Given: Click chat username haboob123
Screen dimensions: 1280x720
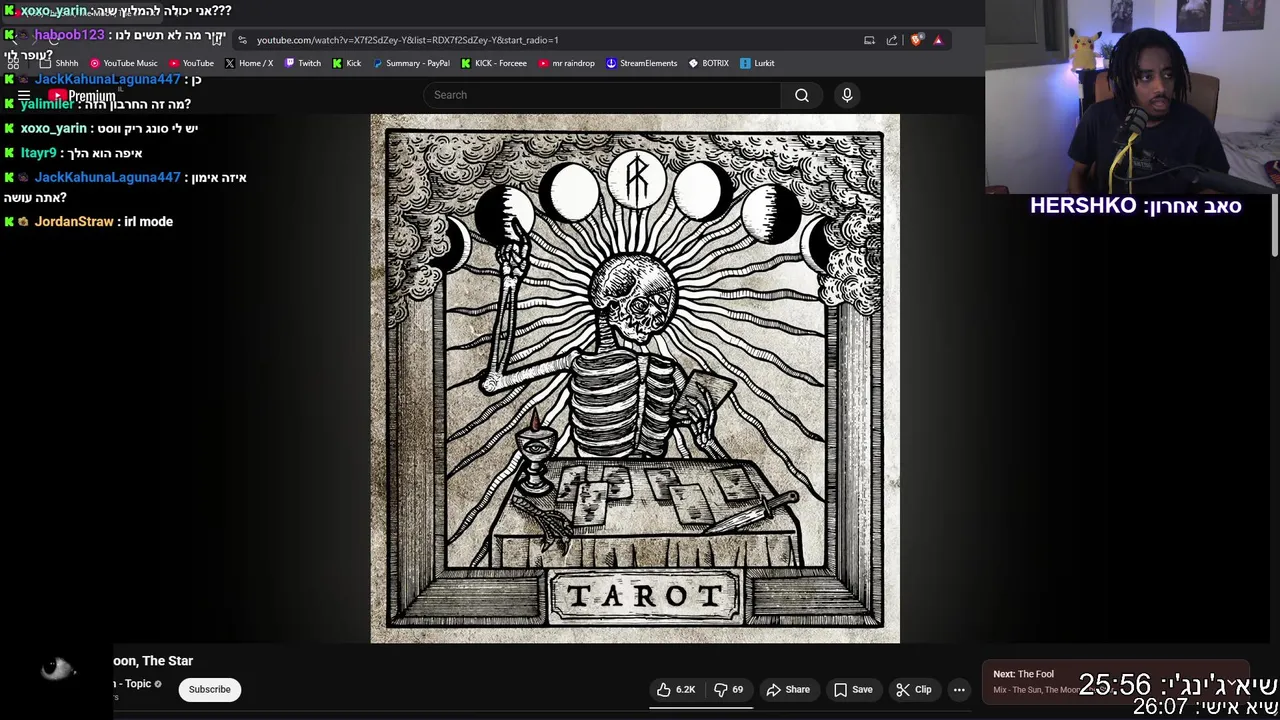Looking at the screenshot, I should click(69, 35).
